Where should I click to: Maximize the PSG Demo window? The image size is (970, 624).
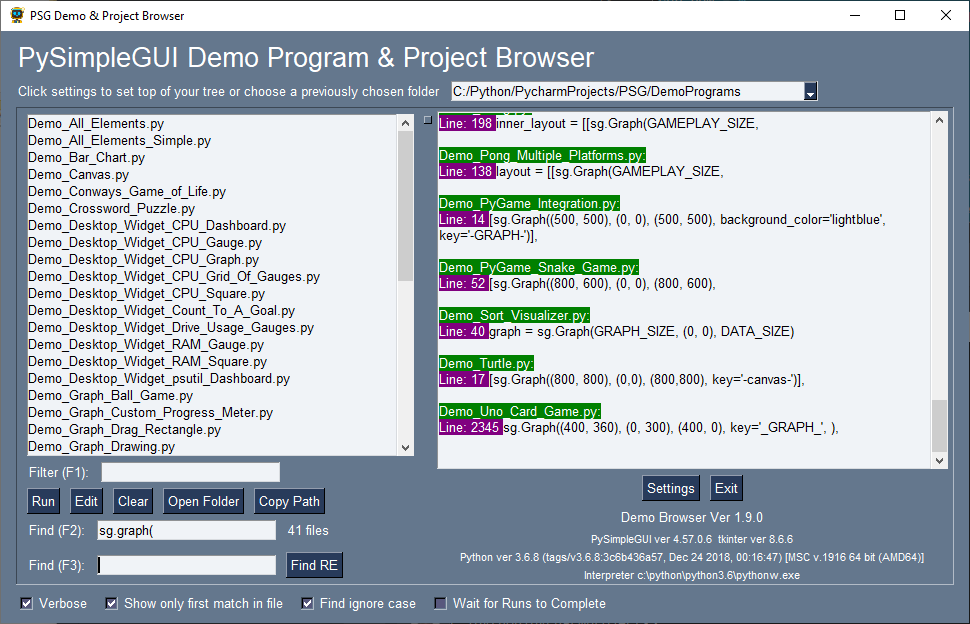[900, 15]
